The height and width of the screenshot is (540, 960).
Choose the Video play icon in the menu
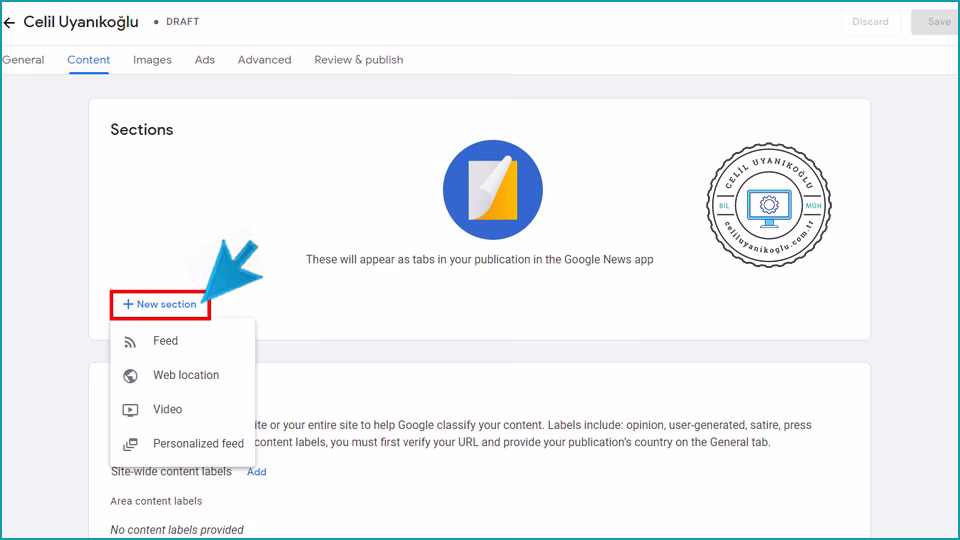[130, 410]
